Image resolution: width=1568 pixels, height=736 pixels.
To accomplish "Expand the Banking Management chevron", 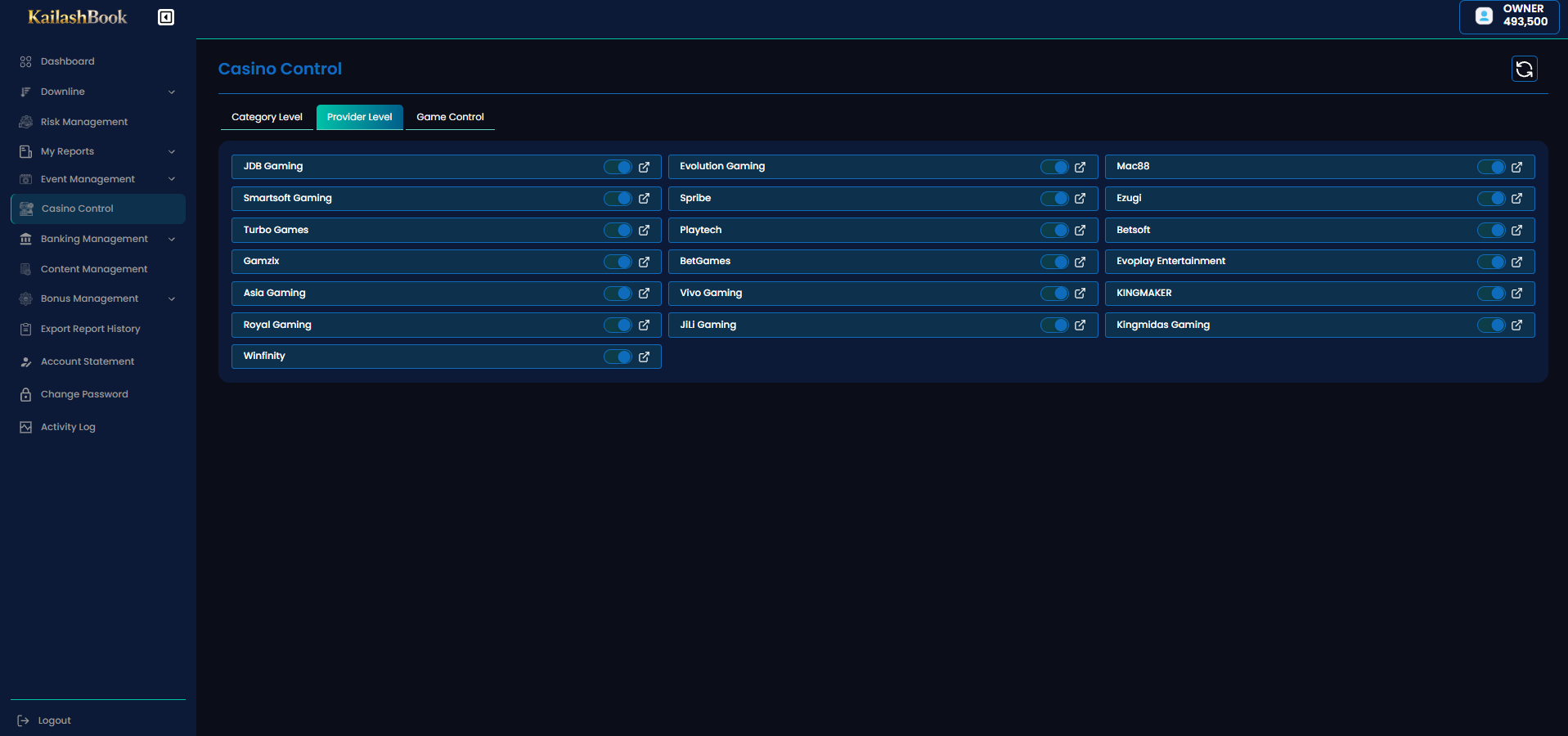I will tap(172, 239).
